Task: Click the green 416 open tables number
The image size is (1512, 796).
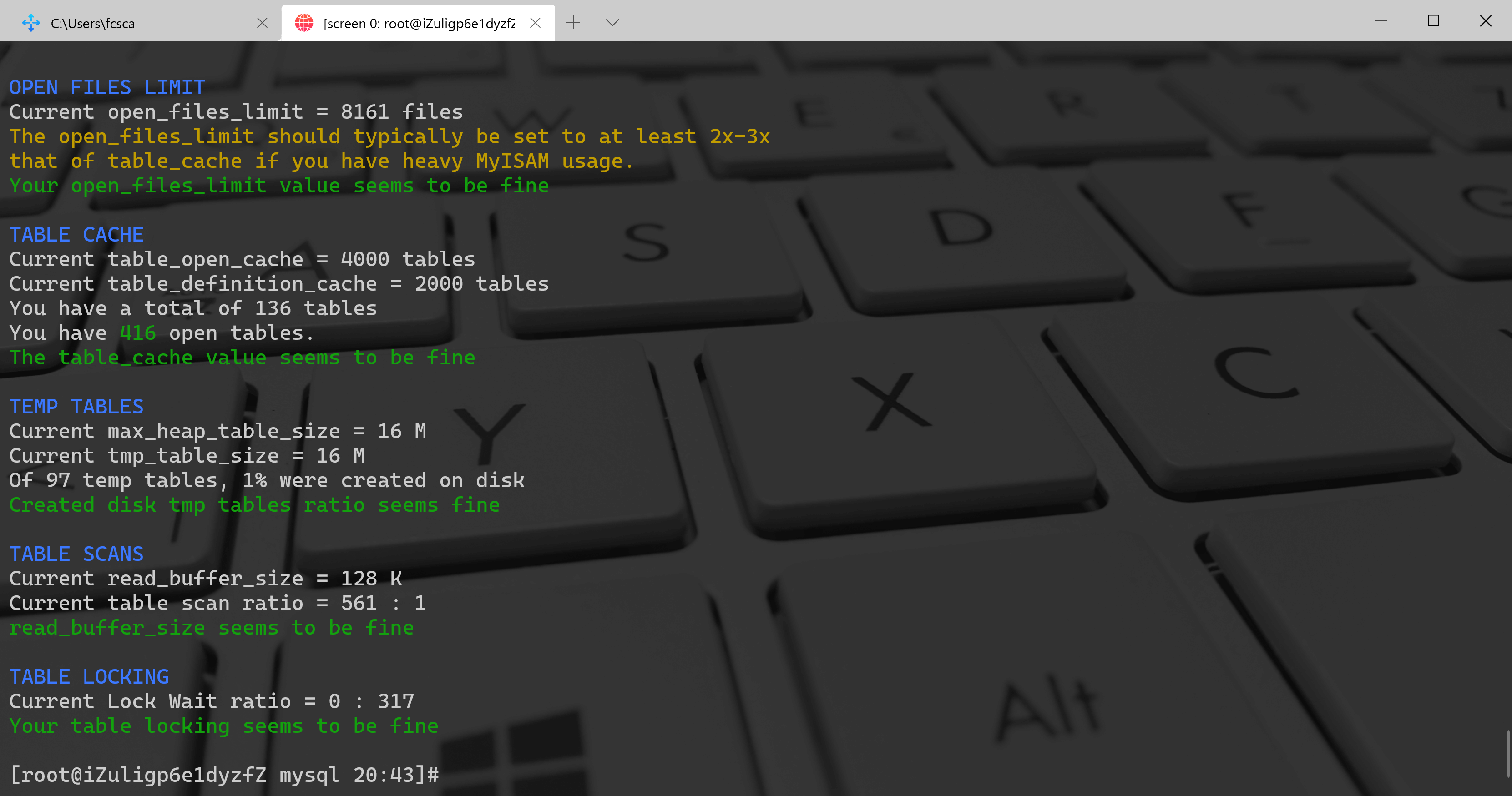Action: tap(138, 333)
